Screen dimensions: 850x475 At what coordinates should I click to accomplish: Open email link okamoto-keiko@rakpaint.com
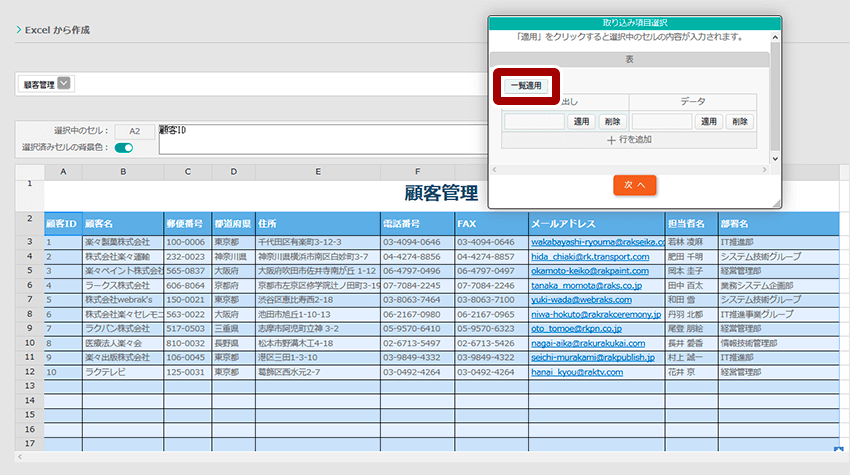coord(590,271)
